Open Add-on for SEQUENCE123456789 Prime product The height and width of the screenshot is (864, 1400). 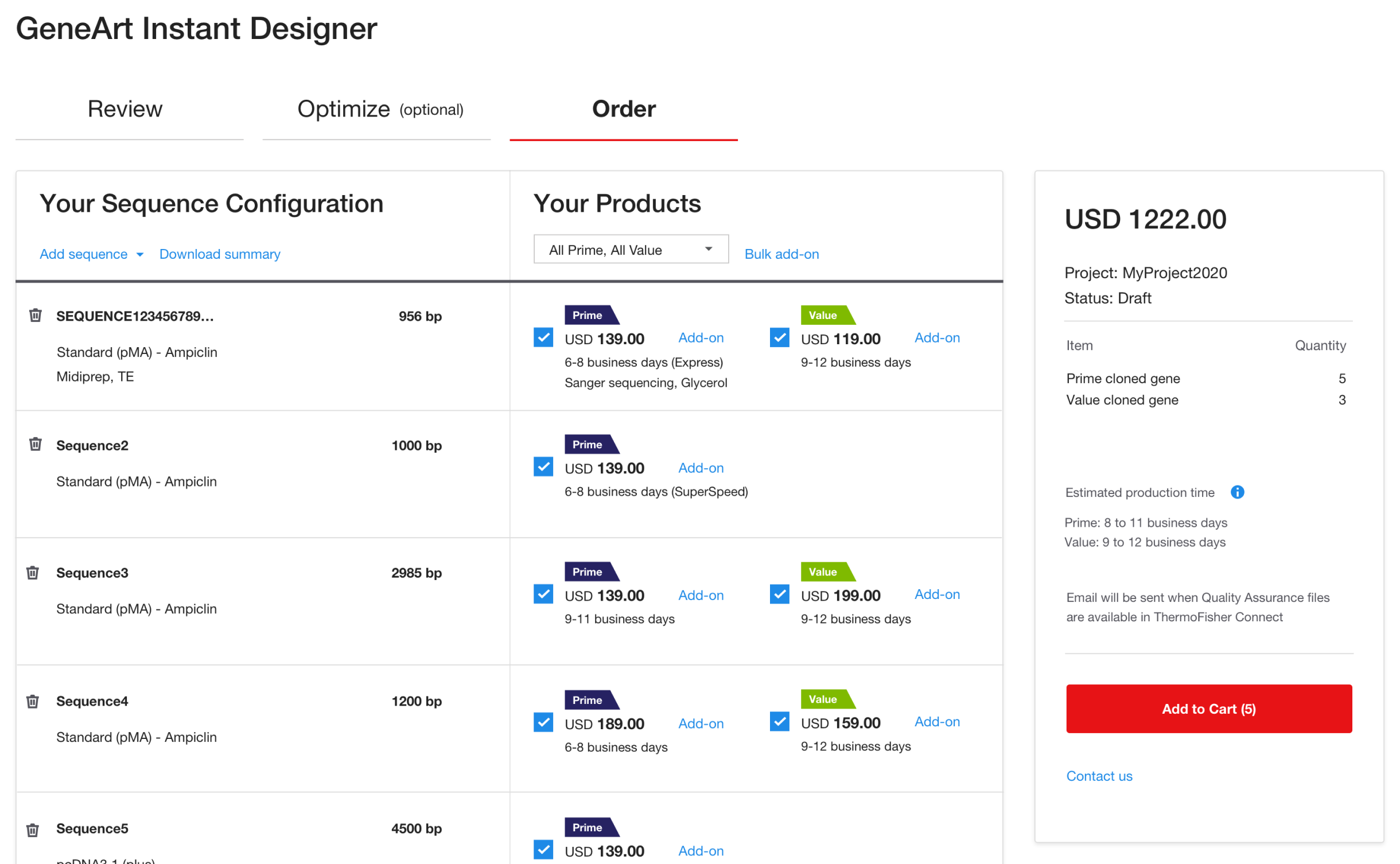point(701,338)
